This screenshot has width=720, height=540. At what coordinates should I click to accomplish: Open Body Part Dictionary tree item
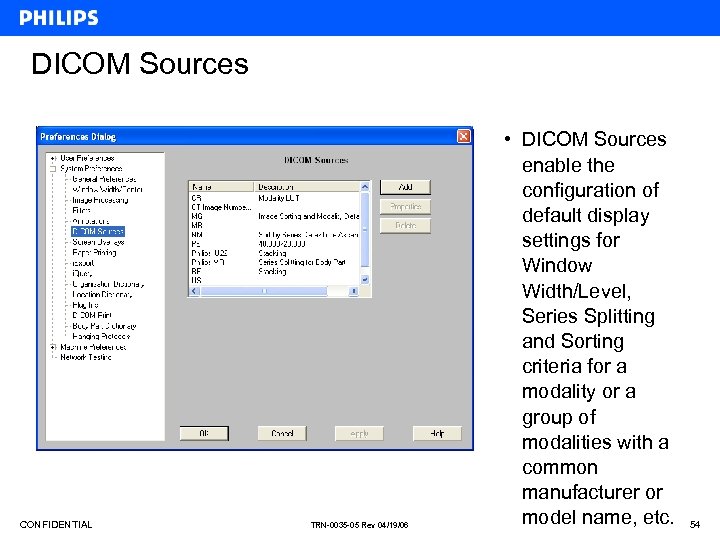(x=104, y=326)
